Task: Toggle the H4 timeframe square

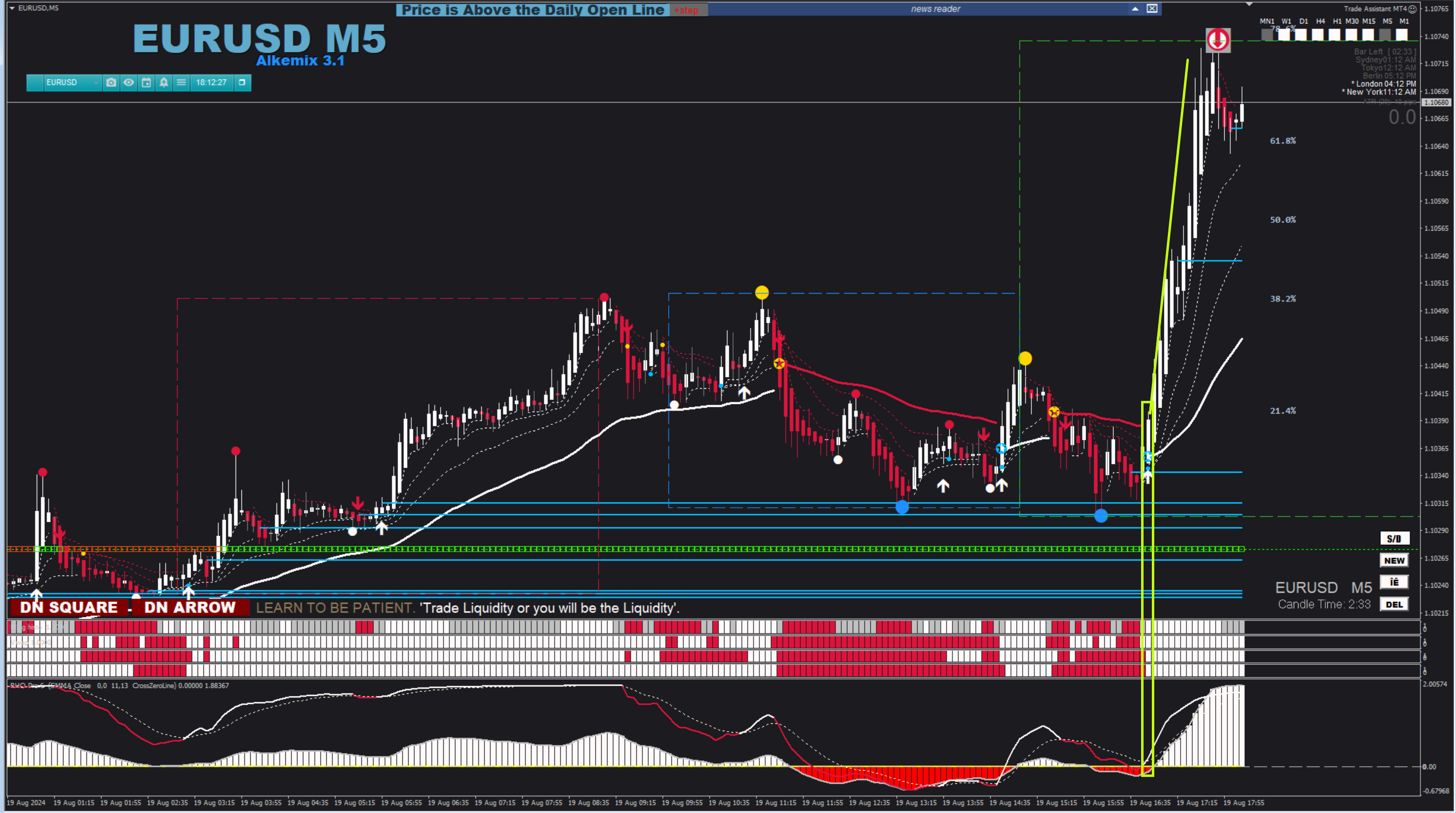Action: 1317,35
